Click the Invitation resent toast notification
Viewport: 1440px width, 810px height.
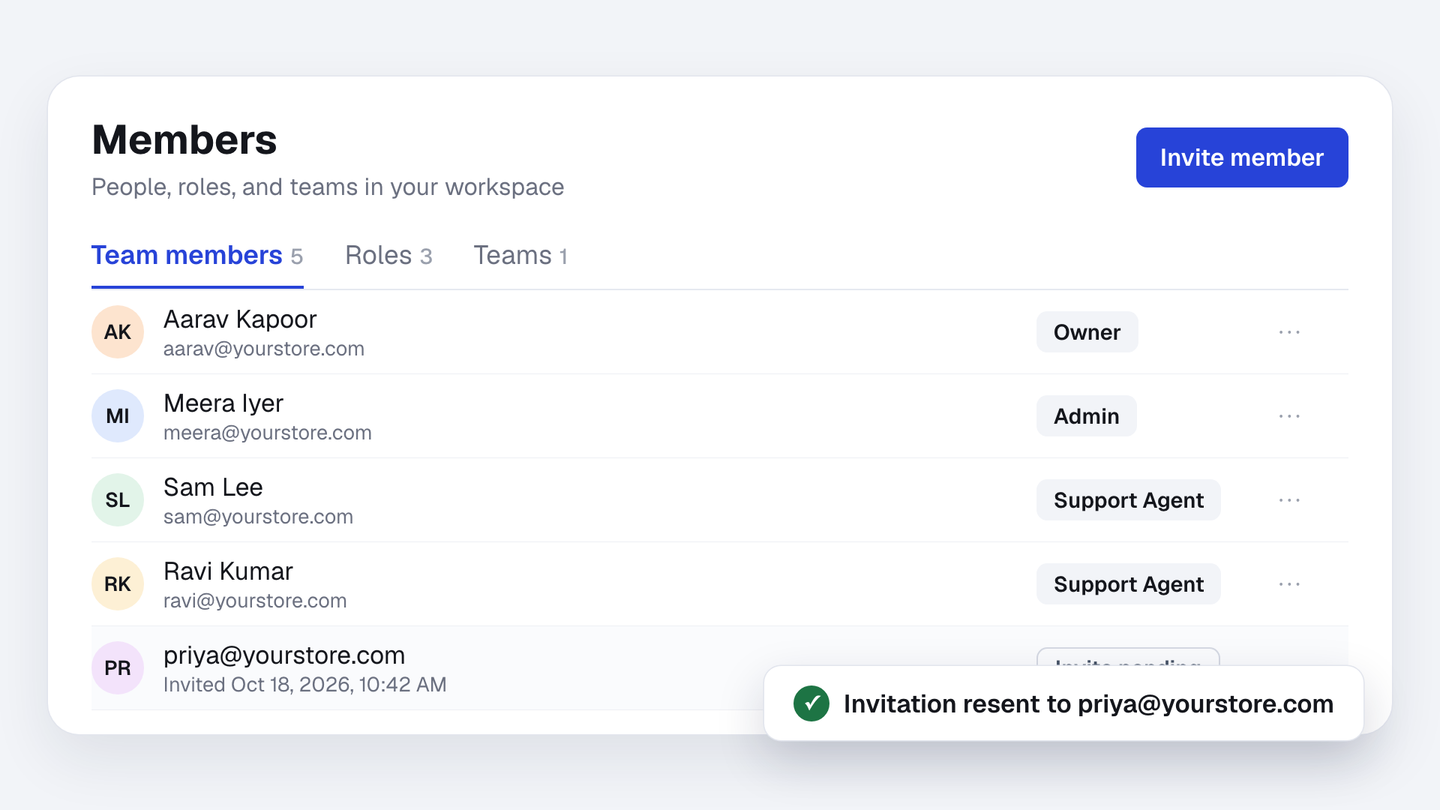coord(1063,703)
